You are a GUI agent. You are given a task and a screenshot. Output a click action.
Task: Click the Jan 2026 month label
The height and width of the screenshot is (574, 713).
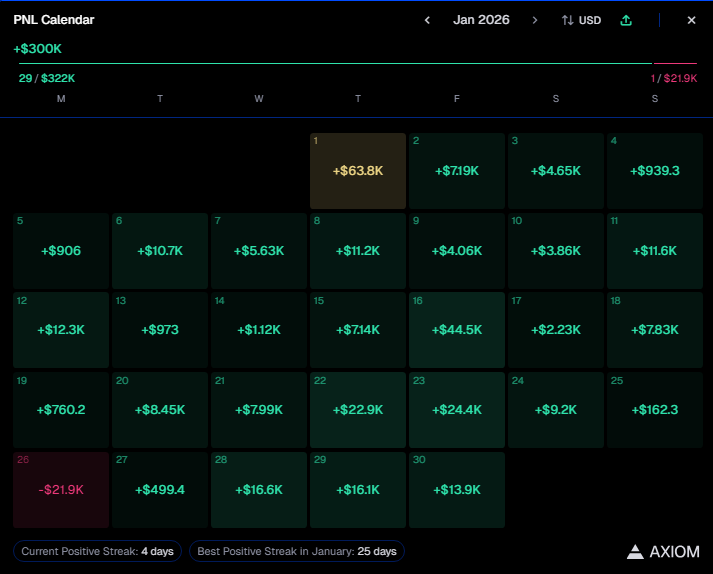(481, 20)
